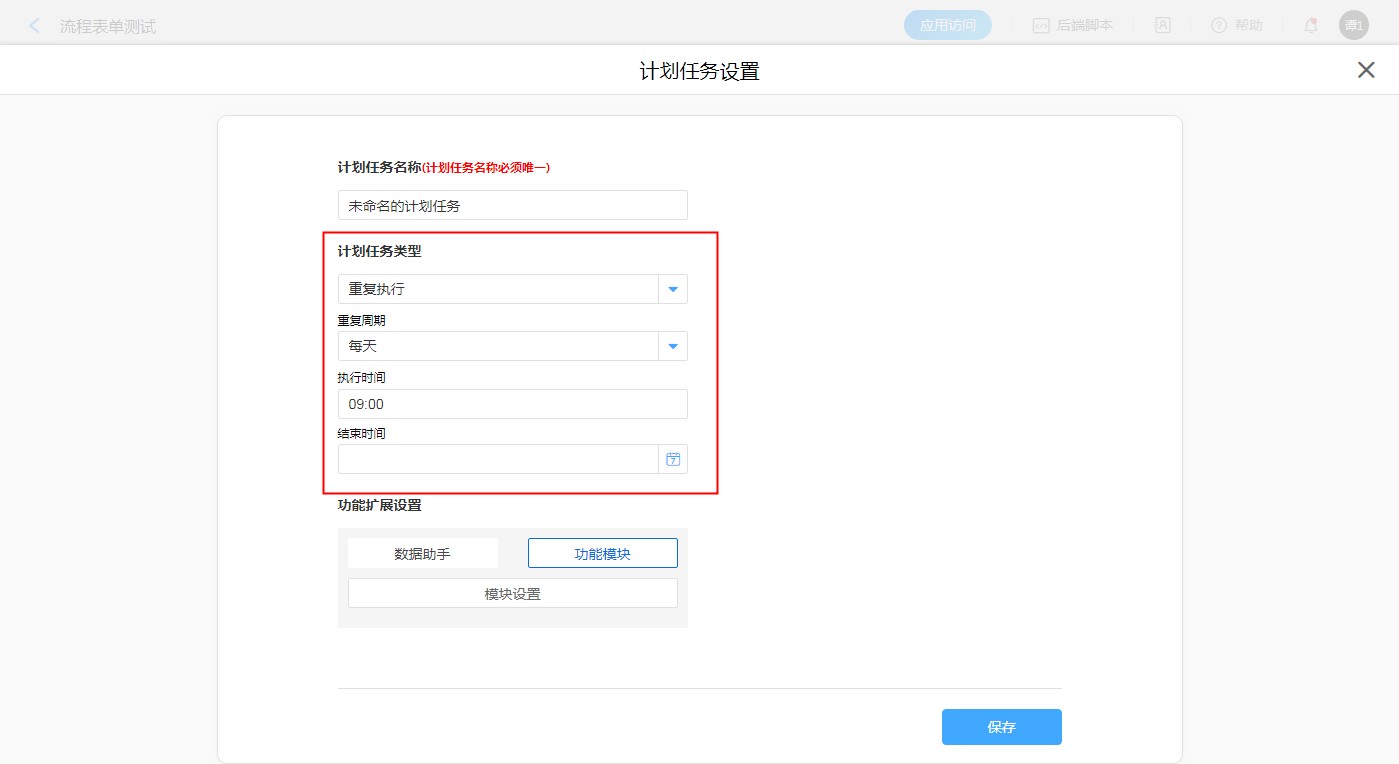Open the notification bell
1399x764 pixels.
1310,26
